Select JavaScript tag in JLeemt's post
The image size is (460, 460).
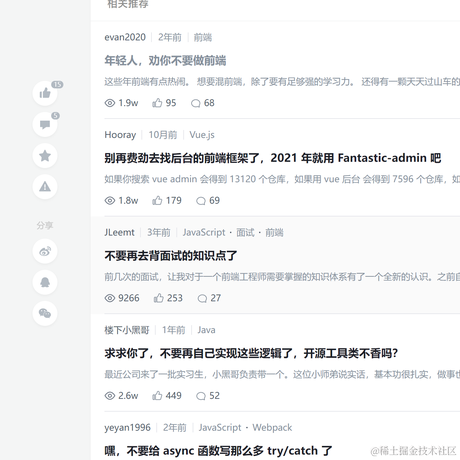coord(204,232)
